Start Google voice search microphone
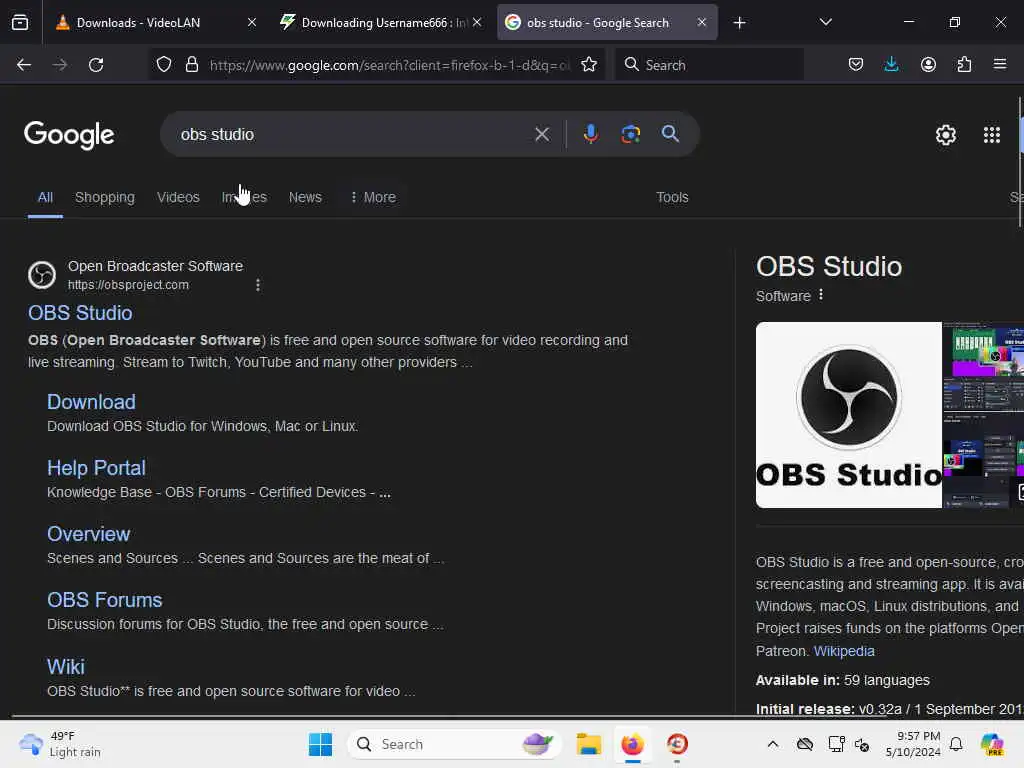This screenshot has height=768, width=1024. 590,134
